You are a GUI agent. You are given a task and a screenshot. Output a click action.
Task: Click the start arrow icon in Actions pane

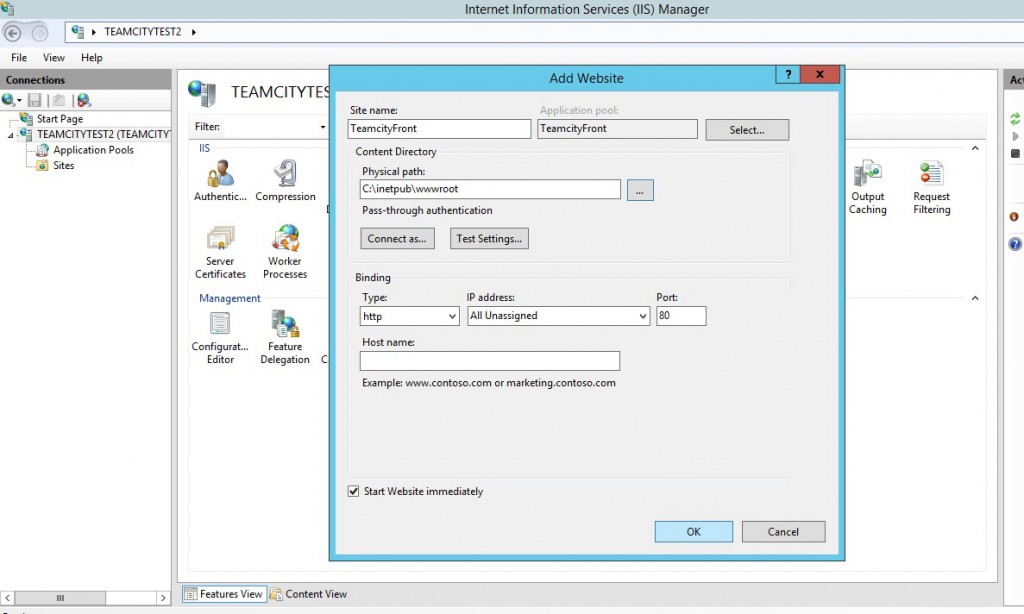[x=1015, y=137]
